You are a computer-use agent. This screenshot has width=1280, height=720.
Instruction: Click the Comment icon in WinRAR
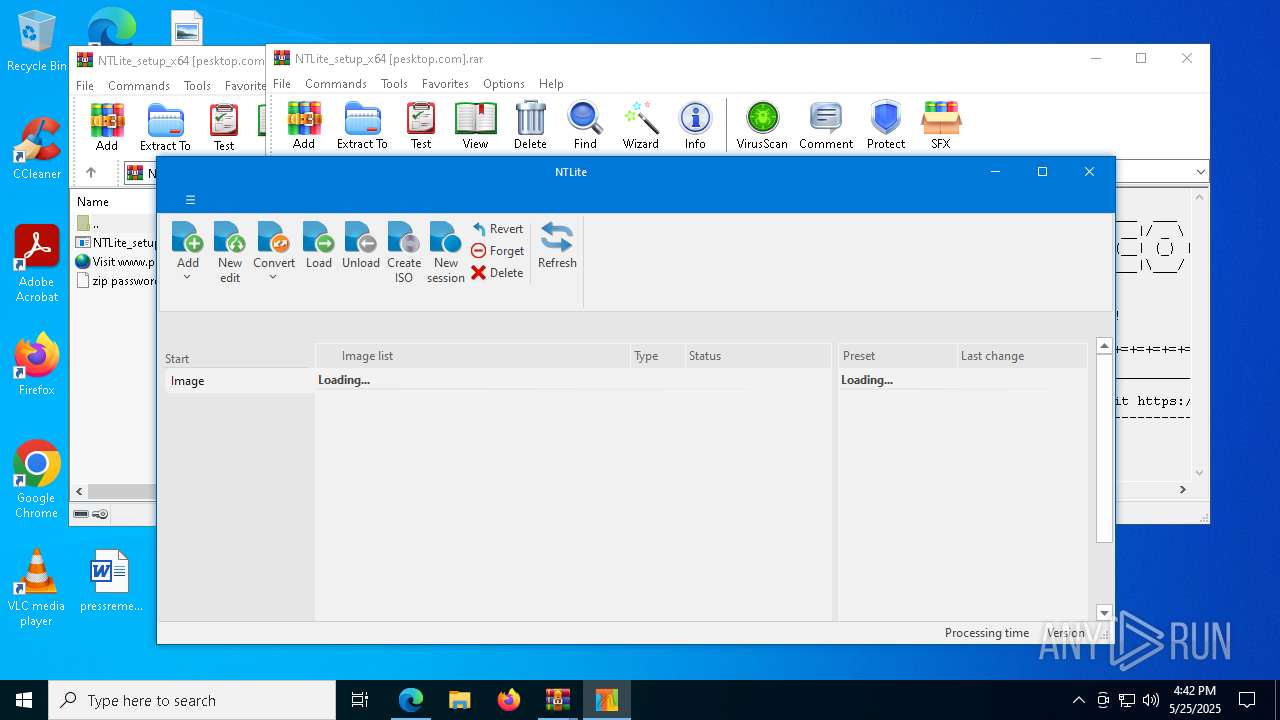coord(826,118)
